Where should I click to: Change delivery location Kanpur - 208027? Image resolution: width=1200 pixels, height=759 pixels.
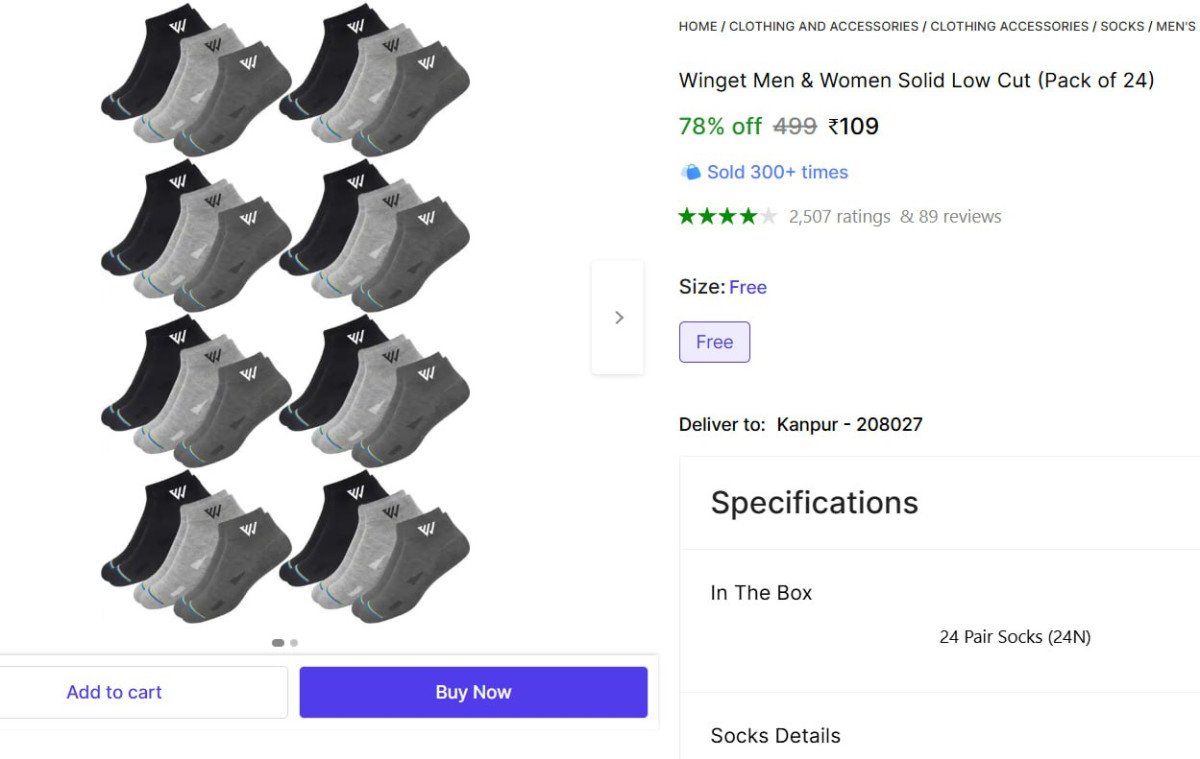(x=849, y=424)
